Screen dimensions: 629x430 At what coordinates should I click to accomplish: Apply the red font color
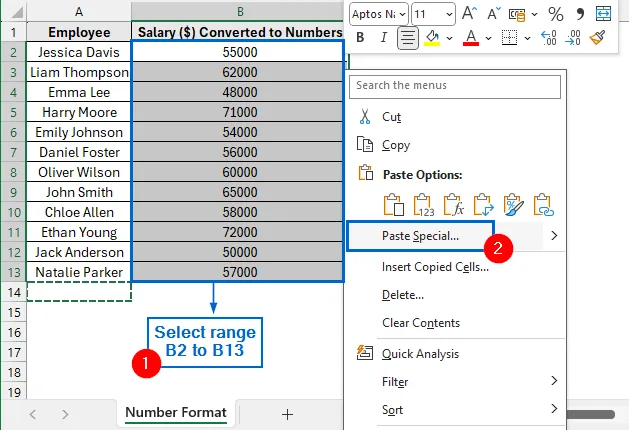471,38
